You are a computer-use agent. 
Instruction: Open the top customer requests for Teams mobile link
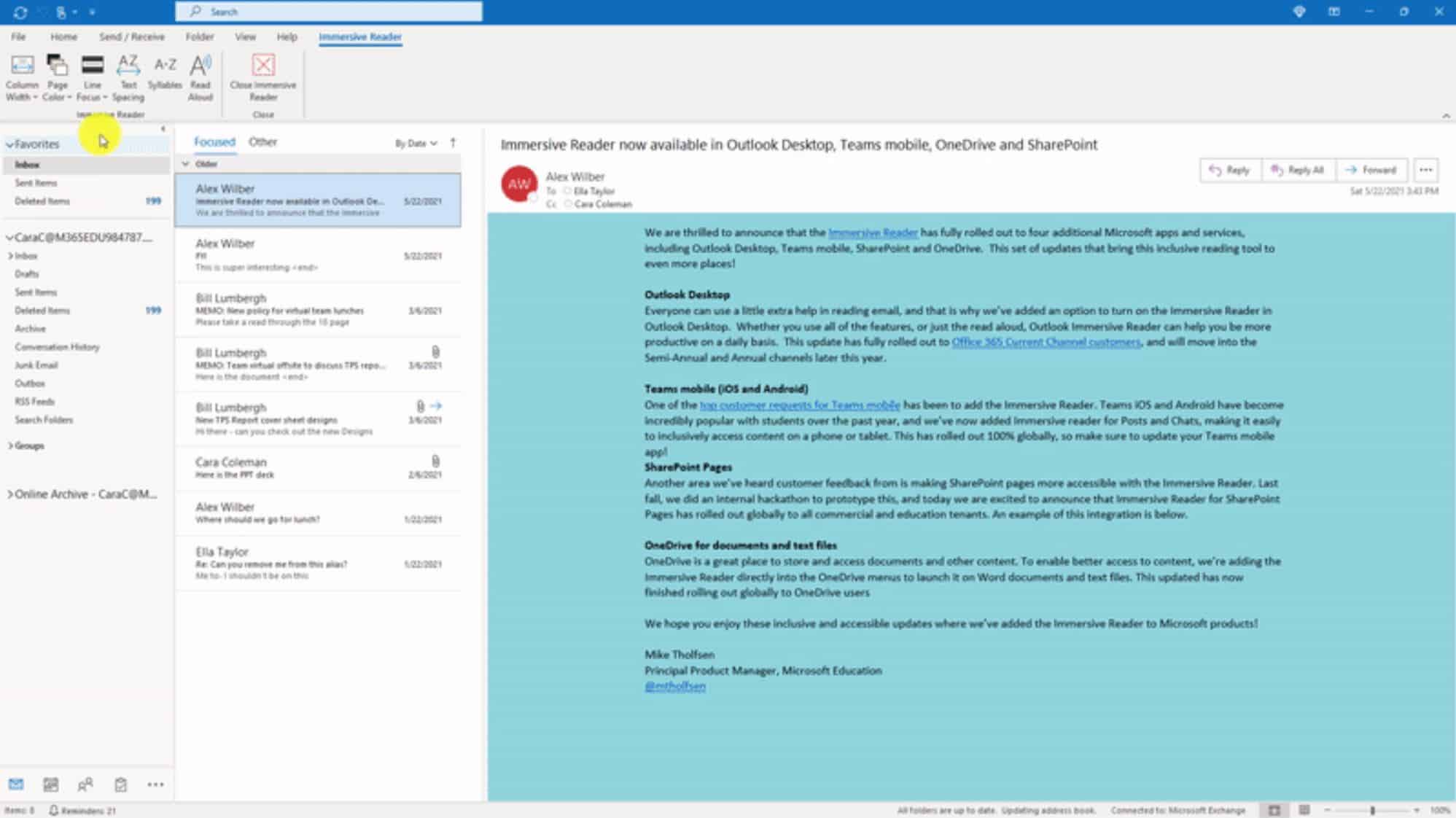pyautogui.click(x=800, y=405)
